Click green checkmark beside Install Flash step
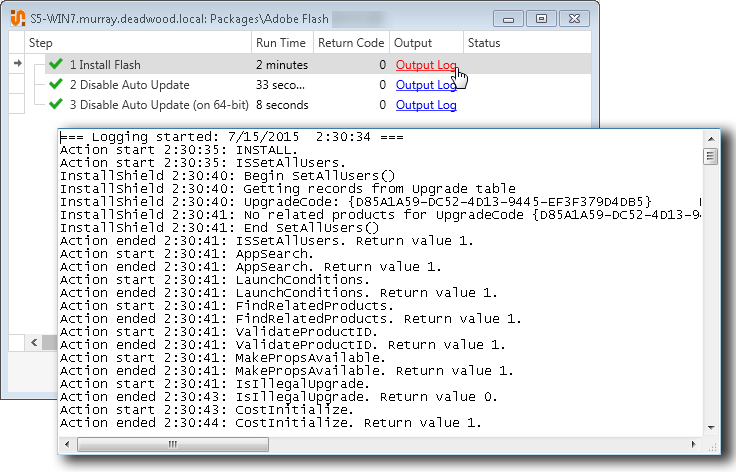Screen dimensions: 736x472 (56, 65)
